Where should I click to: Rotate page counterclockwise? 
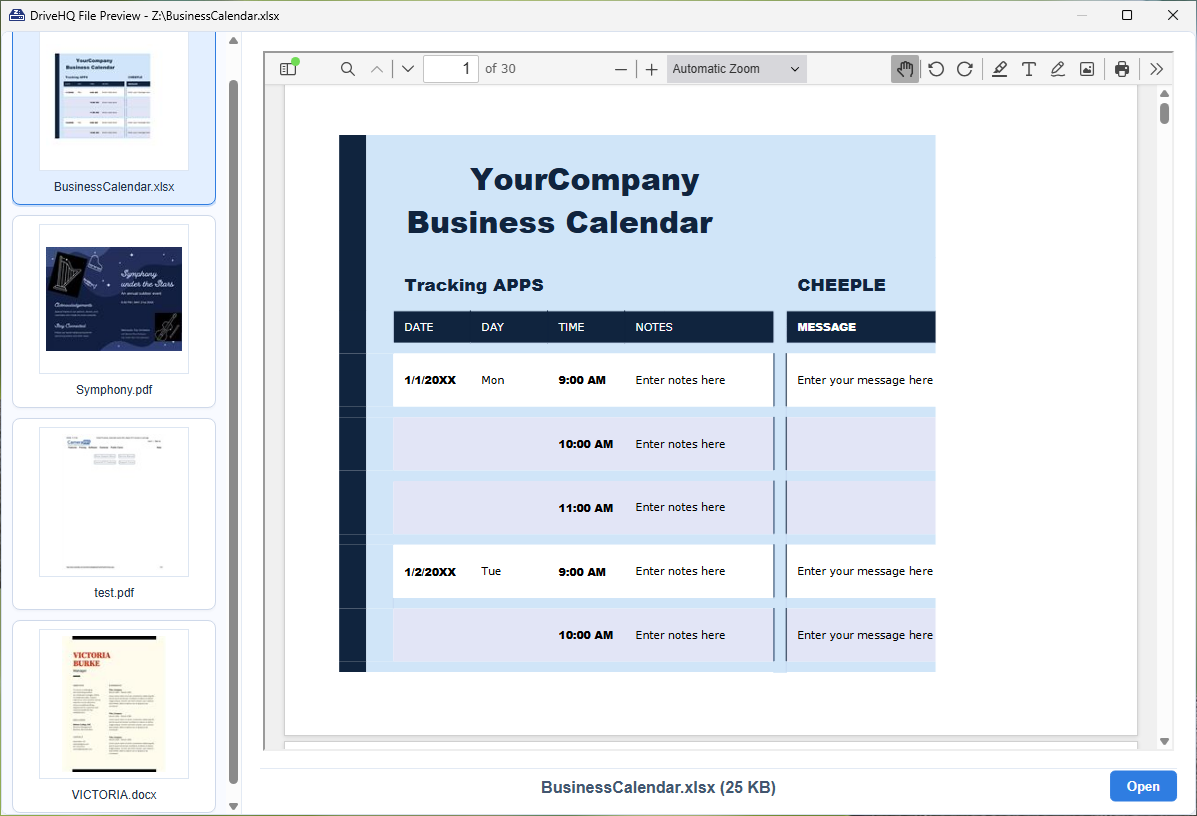click(x=936, y=69)
